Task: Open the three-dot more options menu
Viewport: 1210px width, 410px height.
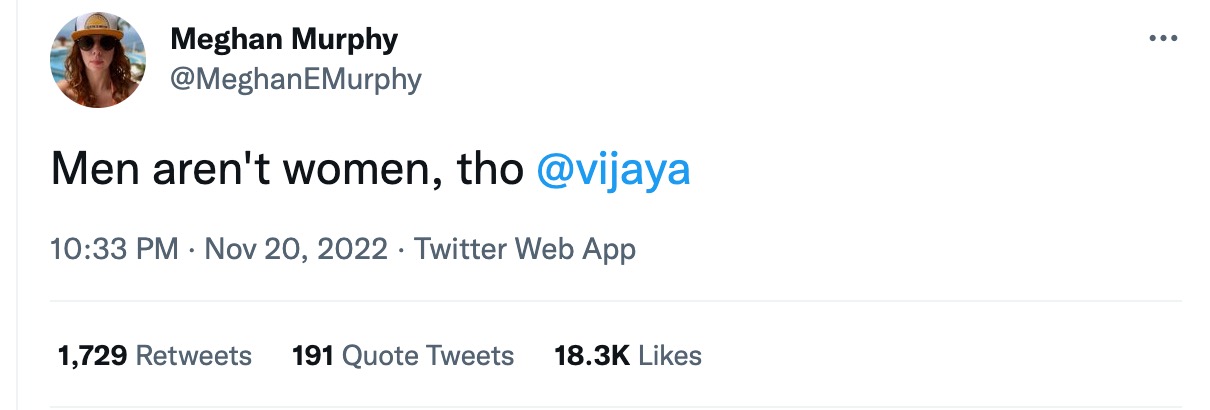Action: click(x=1163, y=38)
